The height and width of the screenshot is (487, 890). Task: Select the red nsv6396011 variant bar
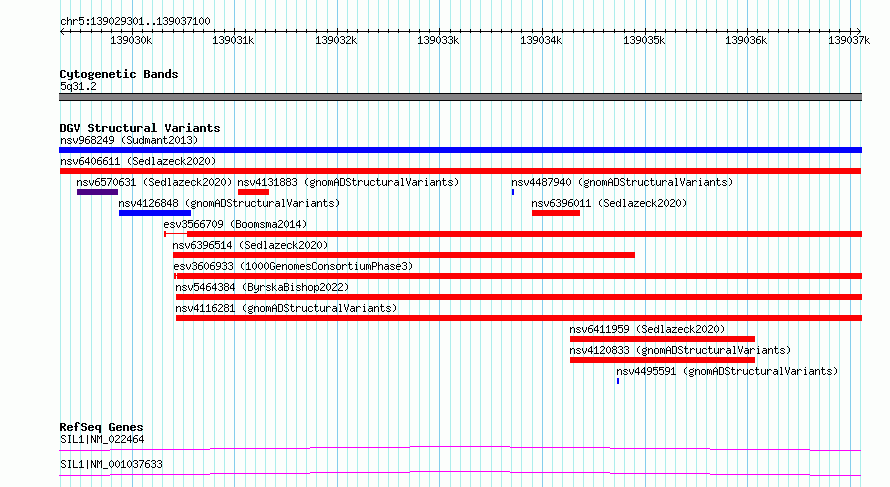pyautogui.click(x=556, y=213)
